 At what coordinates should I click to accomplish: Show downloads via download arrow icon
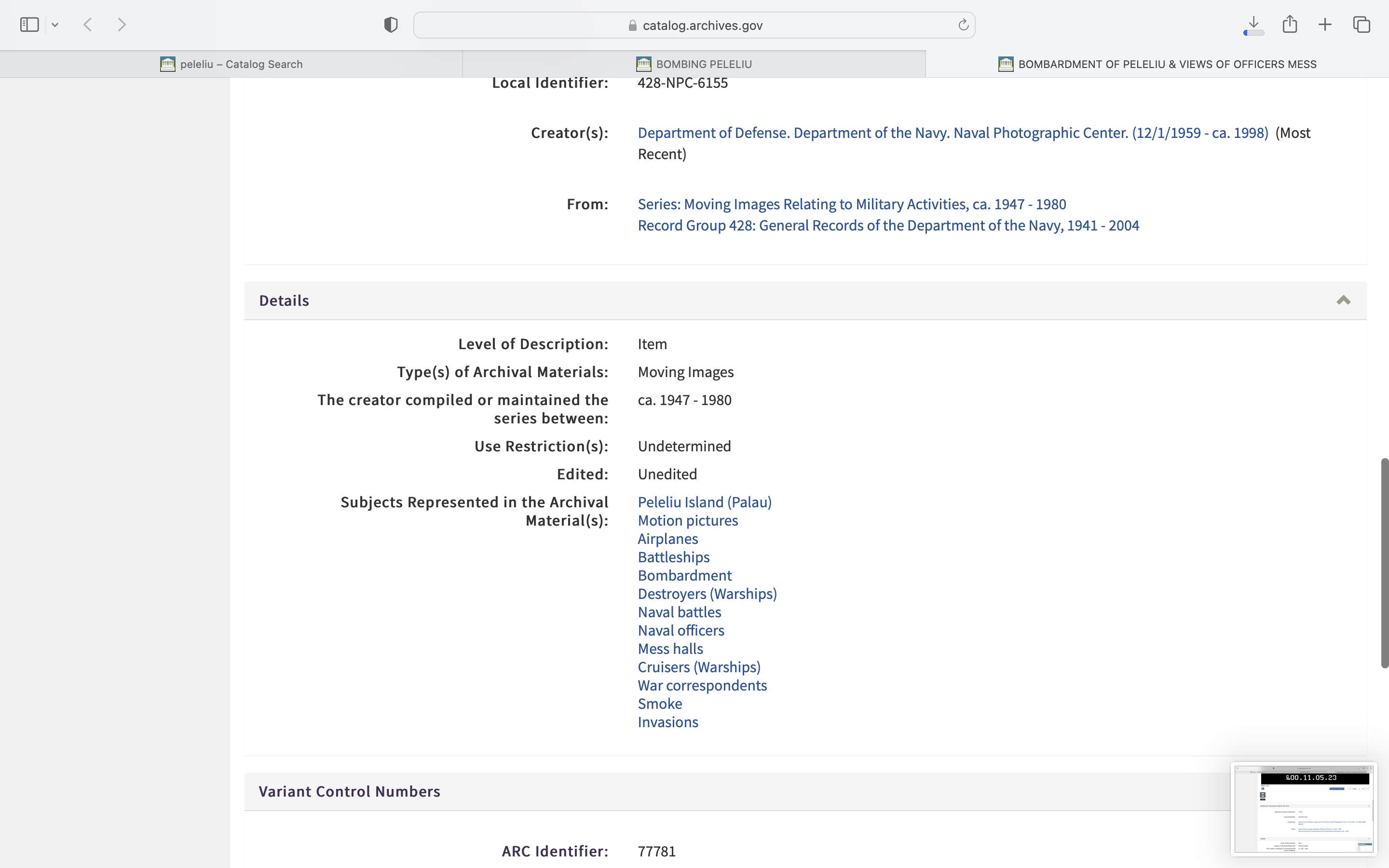[x=1253, y=24]
